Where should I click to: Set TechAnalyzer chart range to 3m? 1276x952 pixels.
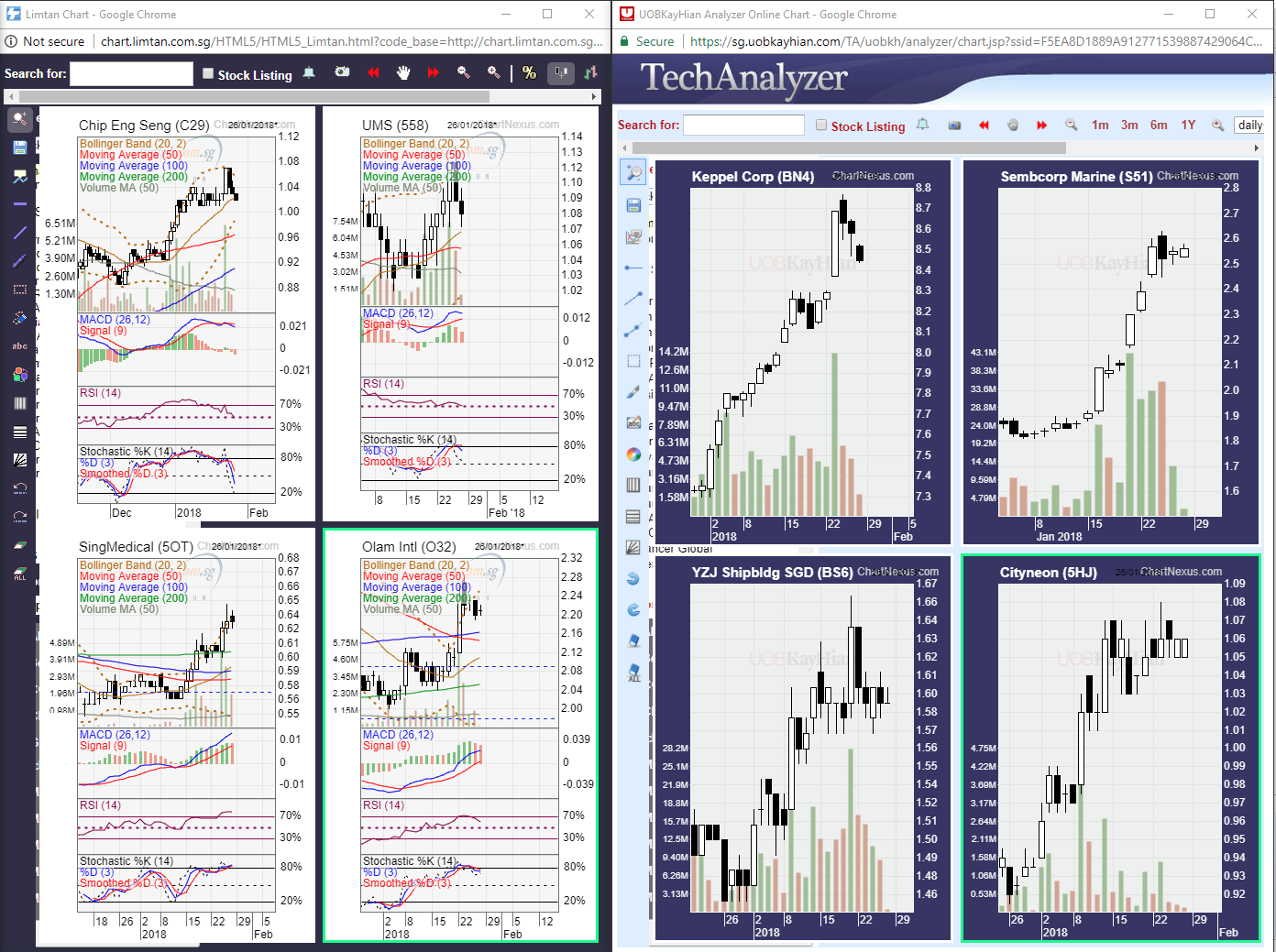point(1129,126)
